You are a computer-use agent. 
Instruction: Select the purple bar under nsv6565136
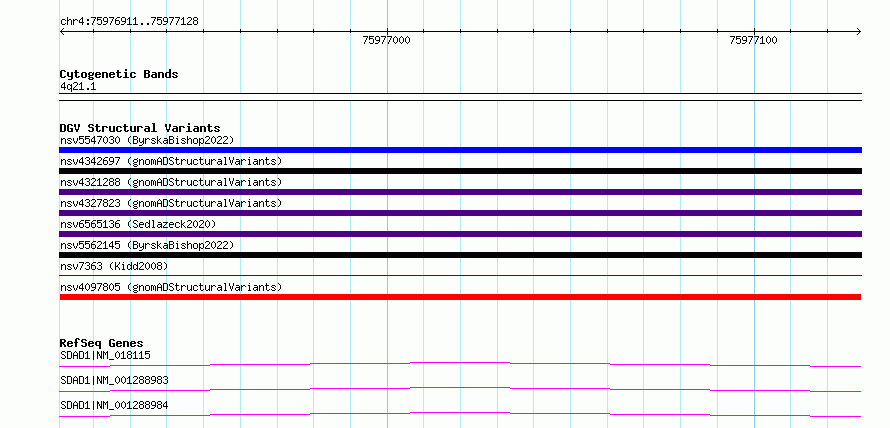[461, 234]
